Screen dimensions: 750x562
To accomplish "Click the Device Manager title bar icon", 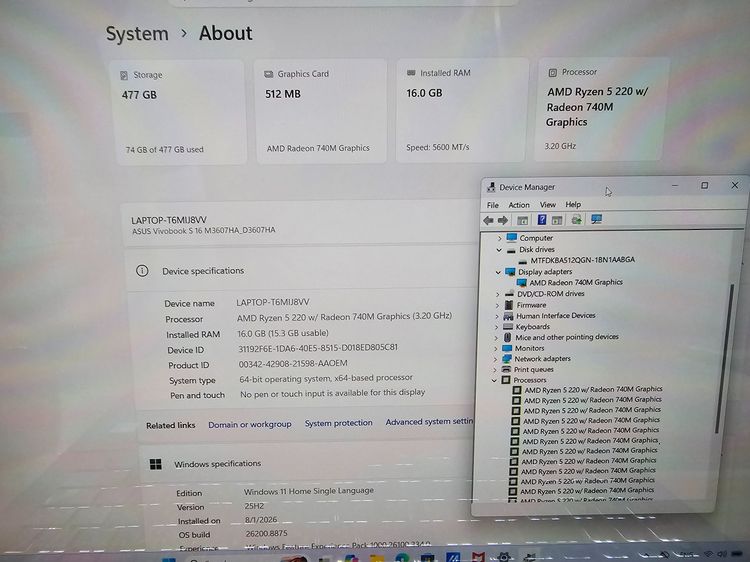I will pos(491,187).
